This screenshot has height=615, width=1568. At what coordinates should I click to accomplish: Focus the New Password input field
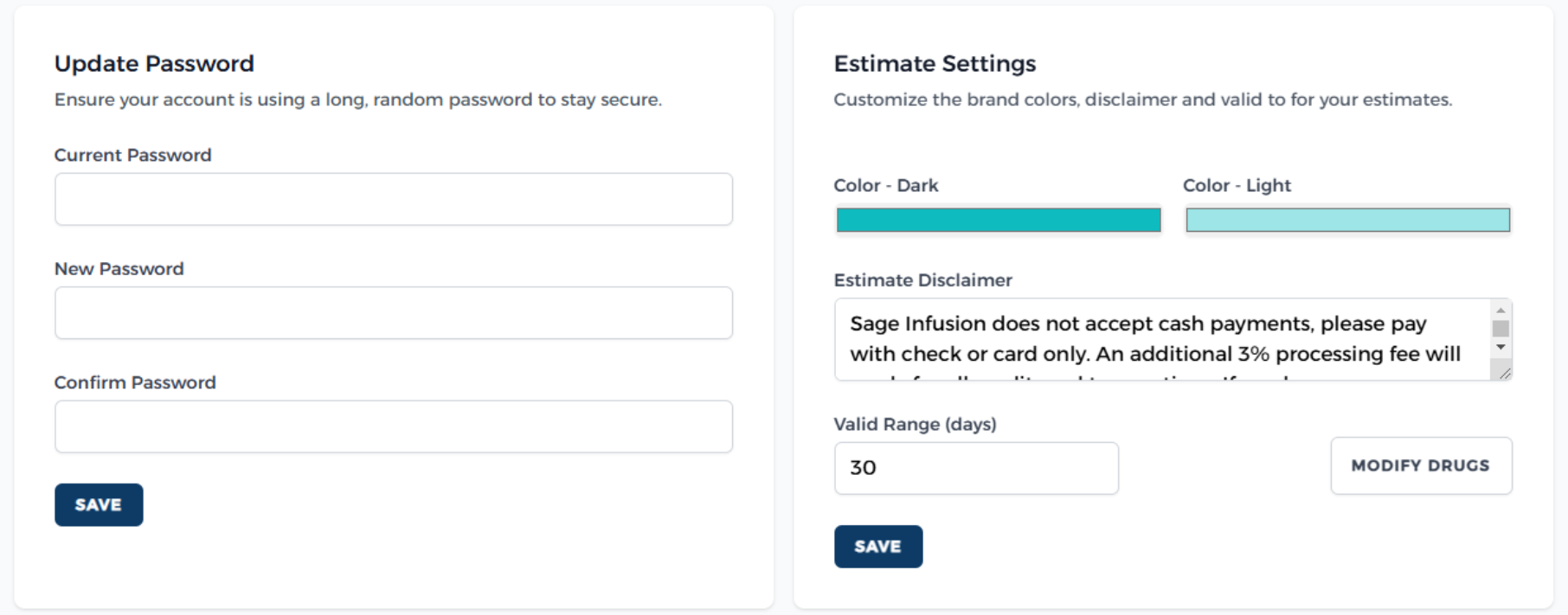tap(393, 313)
